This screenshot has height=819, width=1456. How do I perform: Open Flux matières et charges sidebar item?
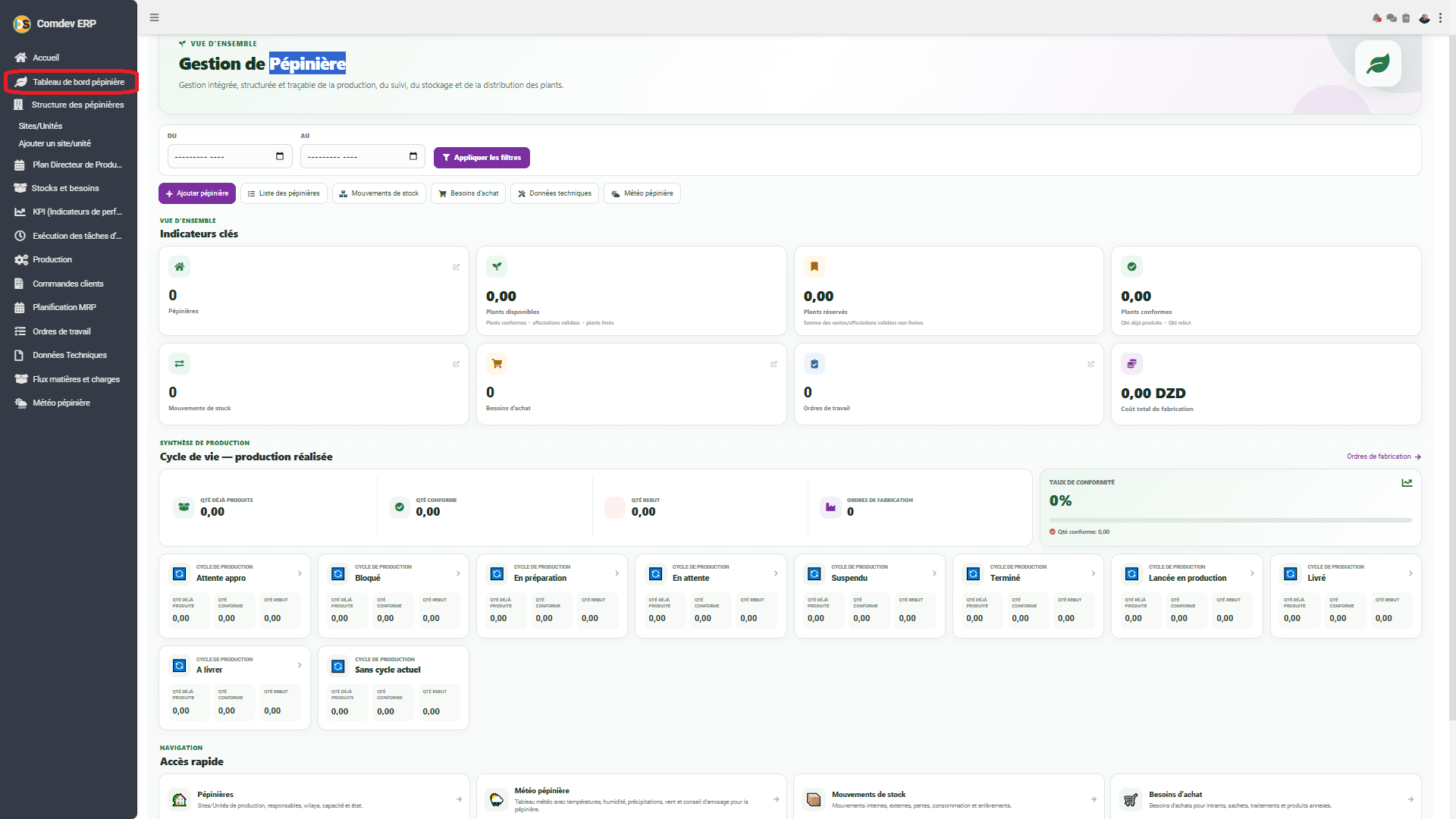tap(68, 379)
